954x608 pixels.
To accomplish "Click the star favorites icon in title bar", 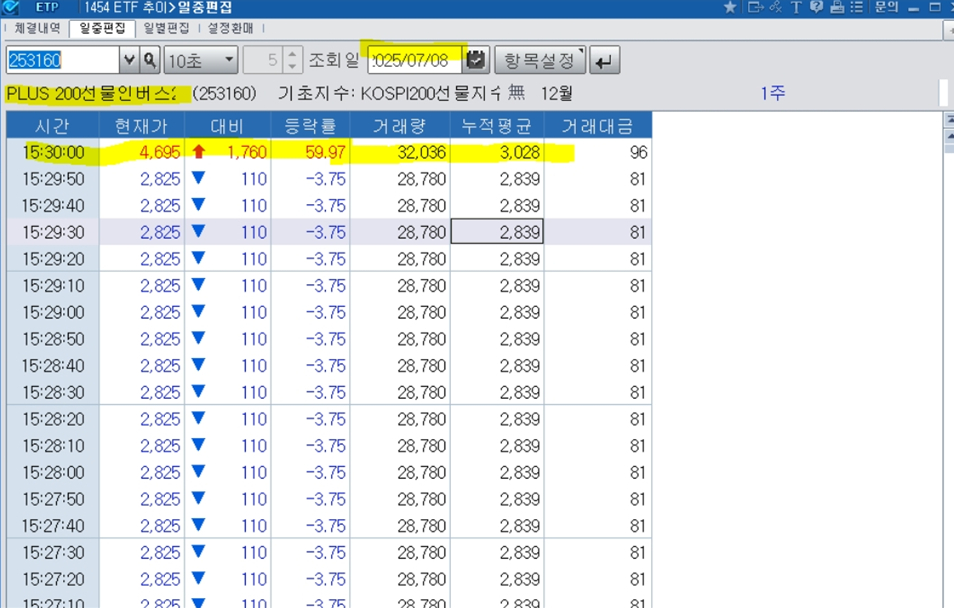I will [x=730, y=7].
